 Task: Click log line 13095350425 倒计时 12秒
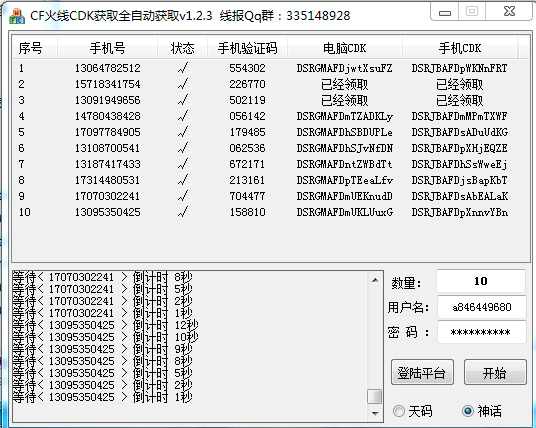[x=105, y=325]
